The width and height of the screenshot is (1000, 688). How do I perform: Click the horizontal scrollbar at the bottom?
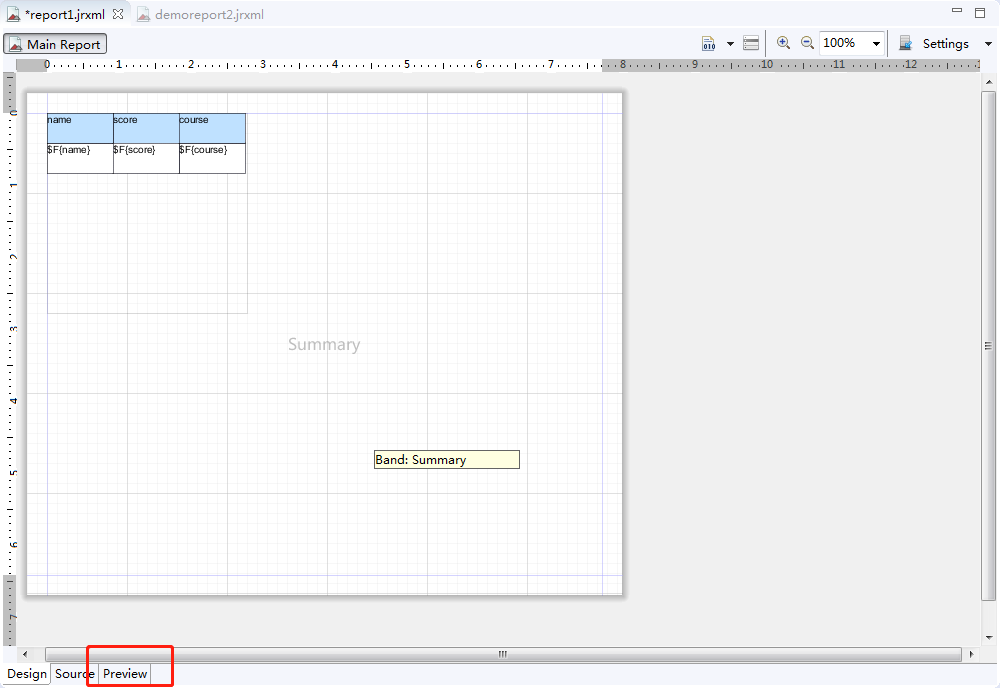500,654
